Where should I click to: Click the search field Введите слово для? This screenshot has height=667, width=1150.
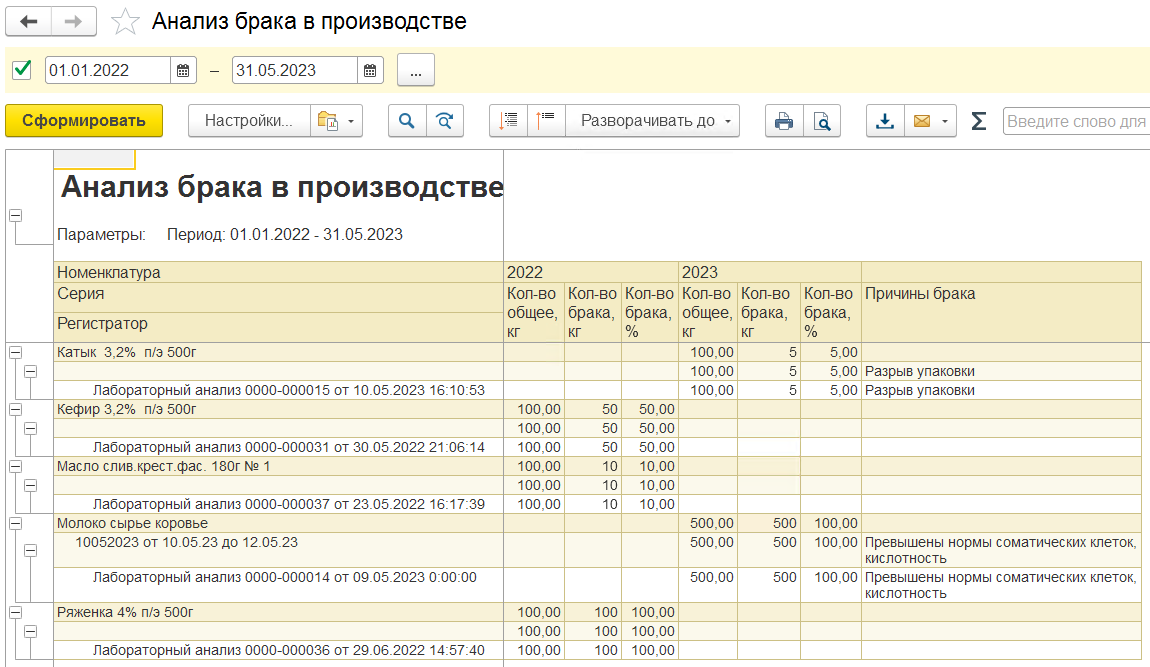pos(1076,121)
